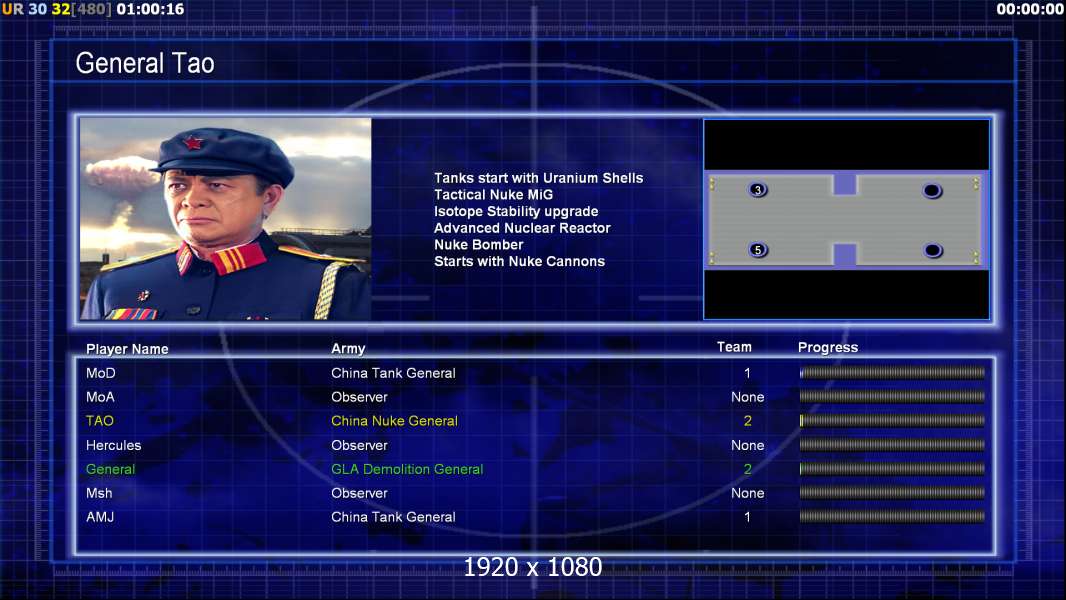Click MoA's Observer army entry

359,397
